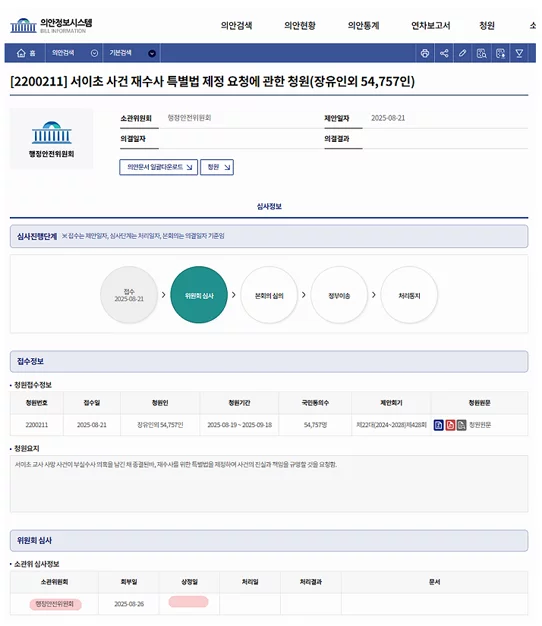Open the 연차보고서 top menu
542x626 pixels.
pyautogui.click(x=431, y=26)
